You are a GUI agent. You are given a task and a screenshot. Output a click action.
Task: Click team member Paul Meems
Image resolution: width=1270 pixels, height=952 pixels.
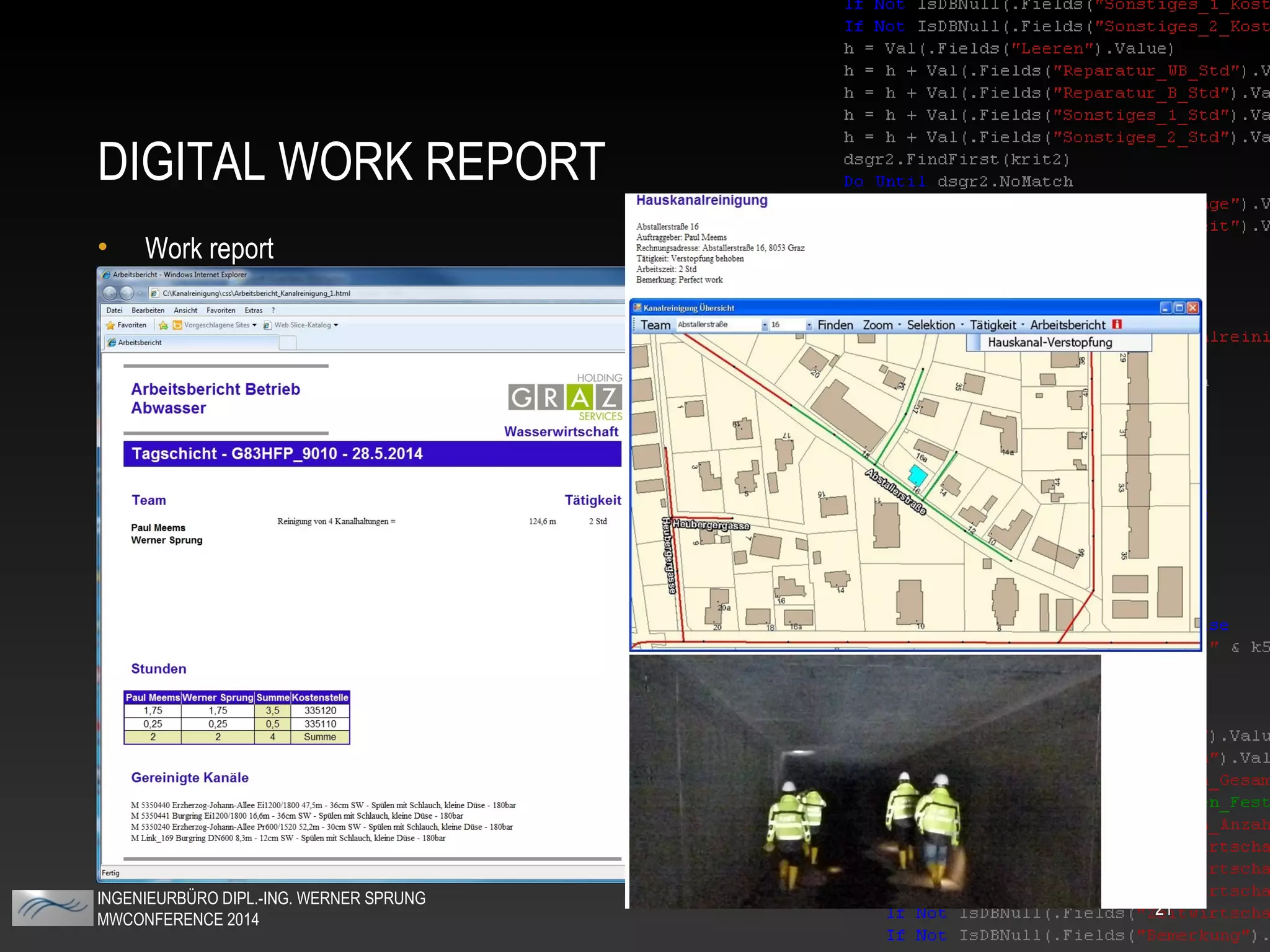click(158, 528)
